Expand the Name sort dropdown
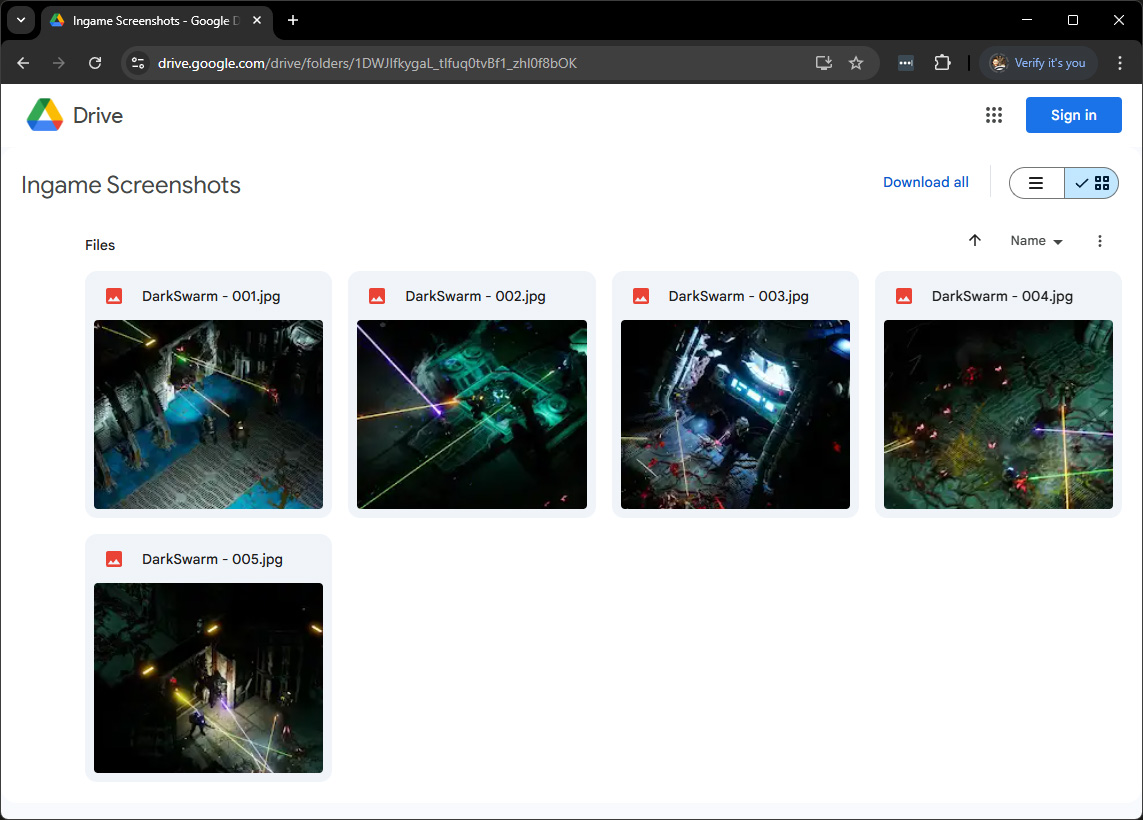The width and height of the screenshot is (1143, 820). tap(1036, 241)
